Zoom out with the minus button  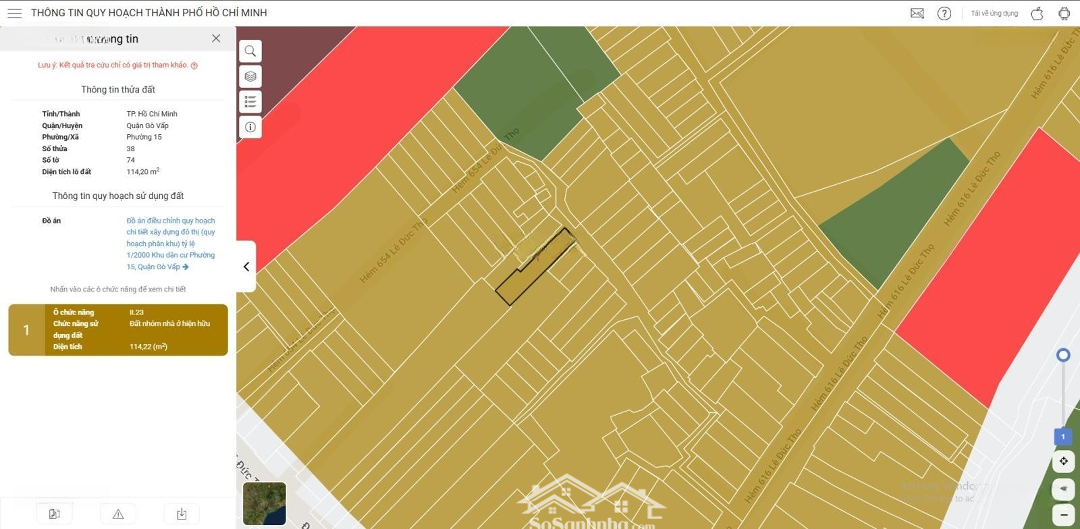(x=1064, y=513)
